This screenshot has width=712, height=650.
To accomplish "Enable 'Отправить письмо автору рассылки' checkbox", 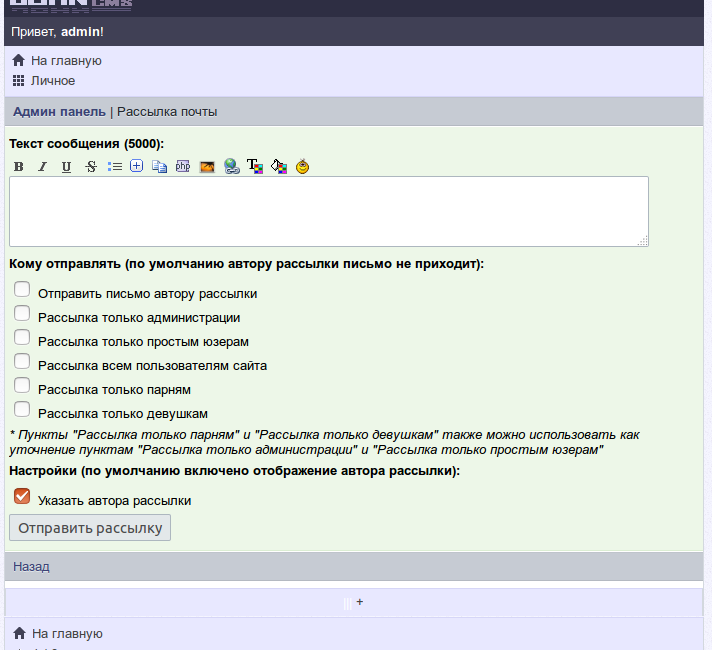I will (22, 289).
